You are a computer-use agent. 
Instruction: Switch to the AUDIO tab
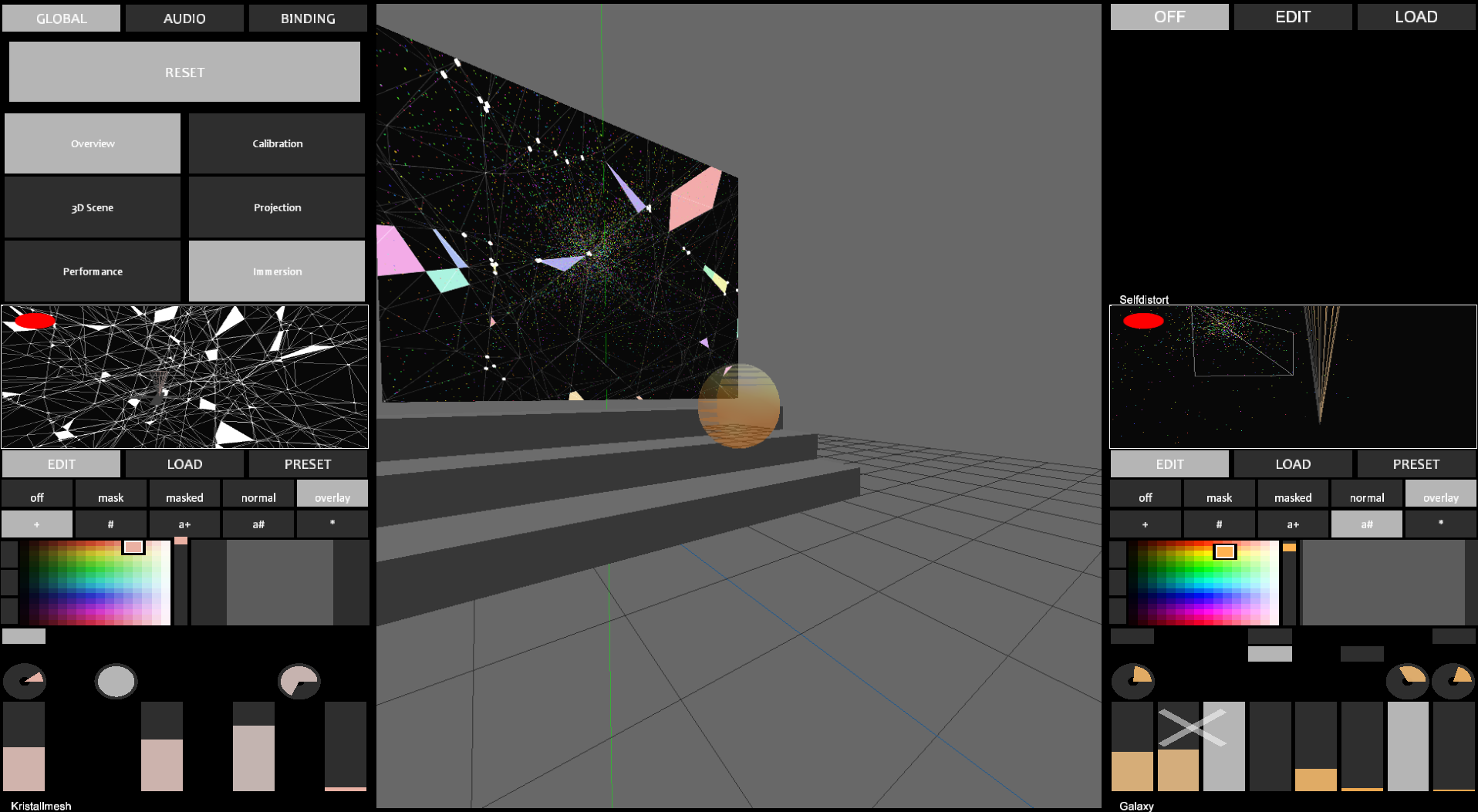pyautogui.click(x=184, y=19)
